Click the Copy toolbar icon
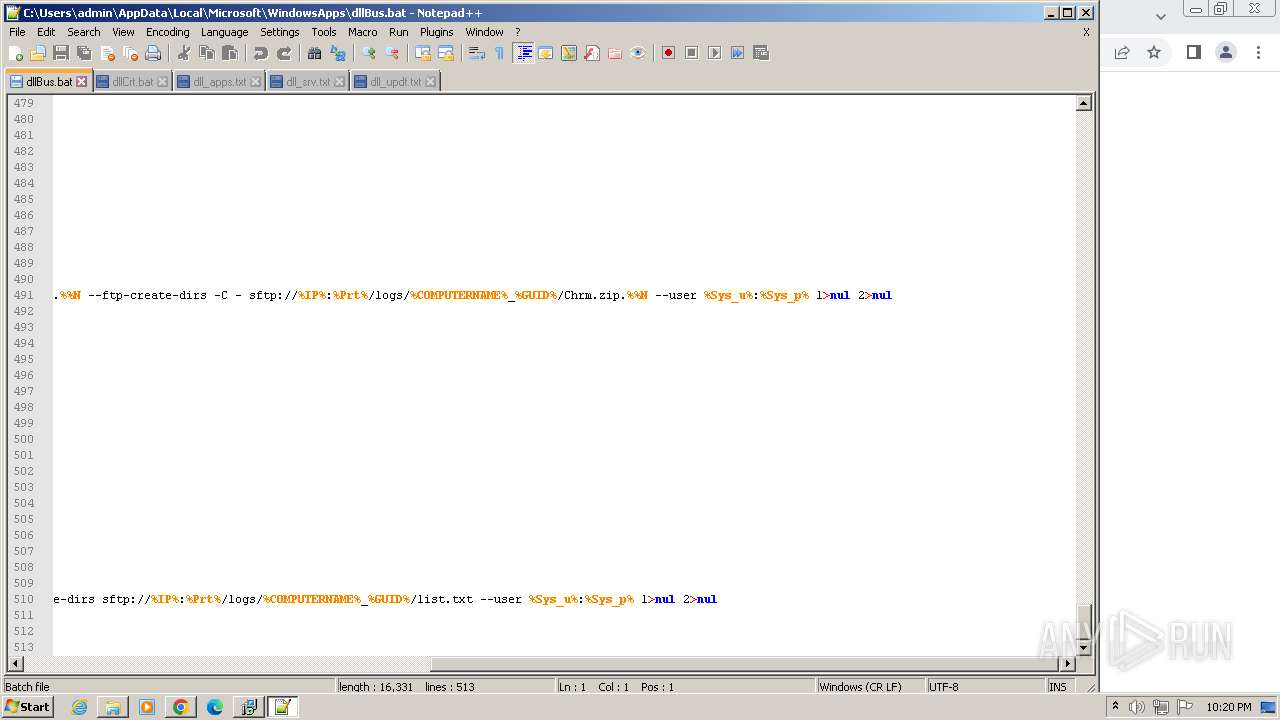This screenshot has width=1280, height=720. [x=207, y=53]
